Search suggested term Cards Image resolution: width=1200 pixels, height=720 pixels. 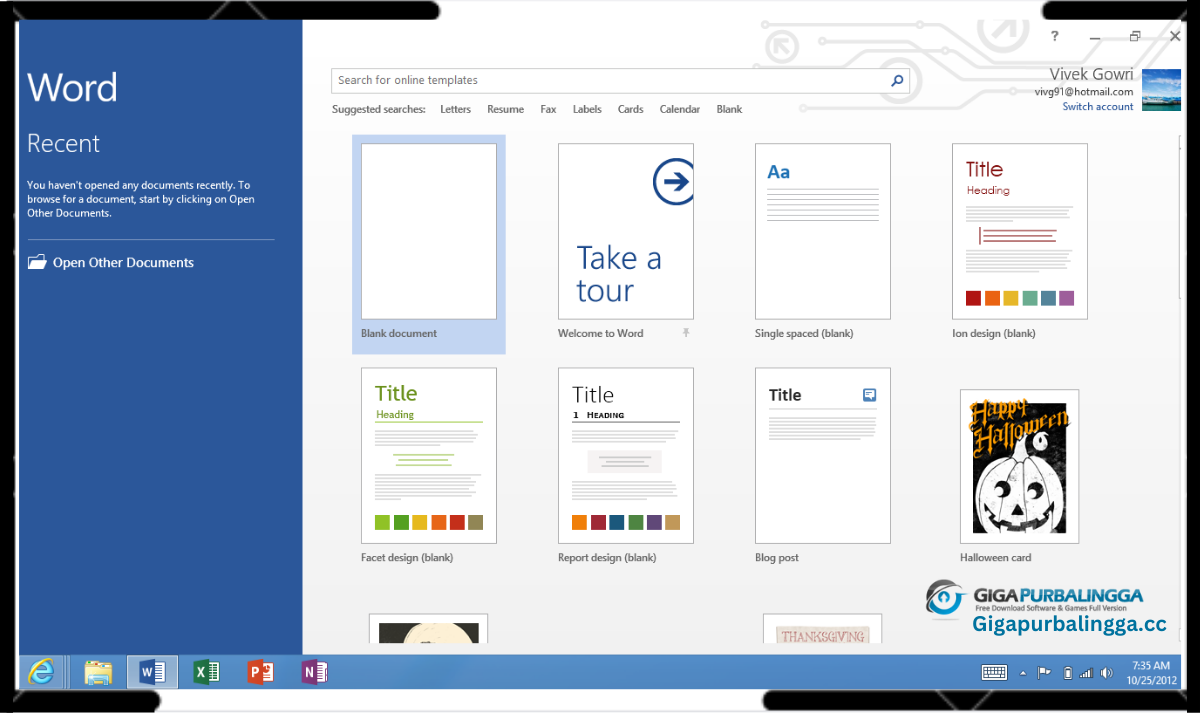pos(630,109)
